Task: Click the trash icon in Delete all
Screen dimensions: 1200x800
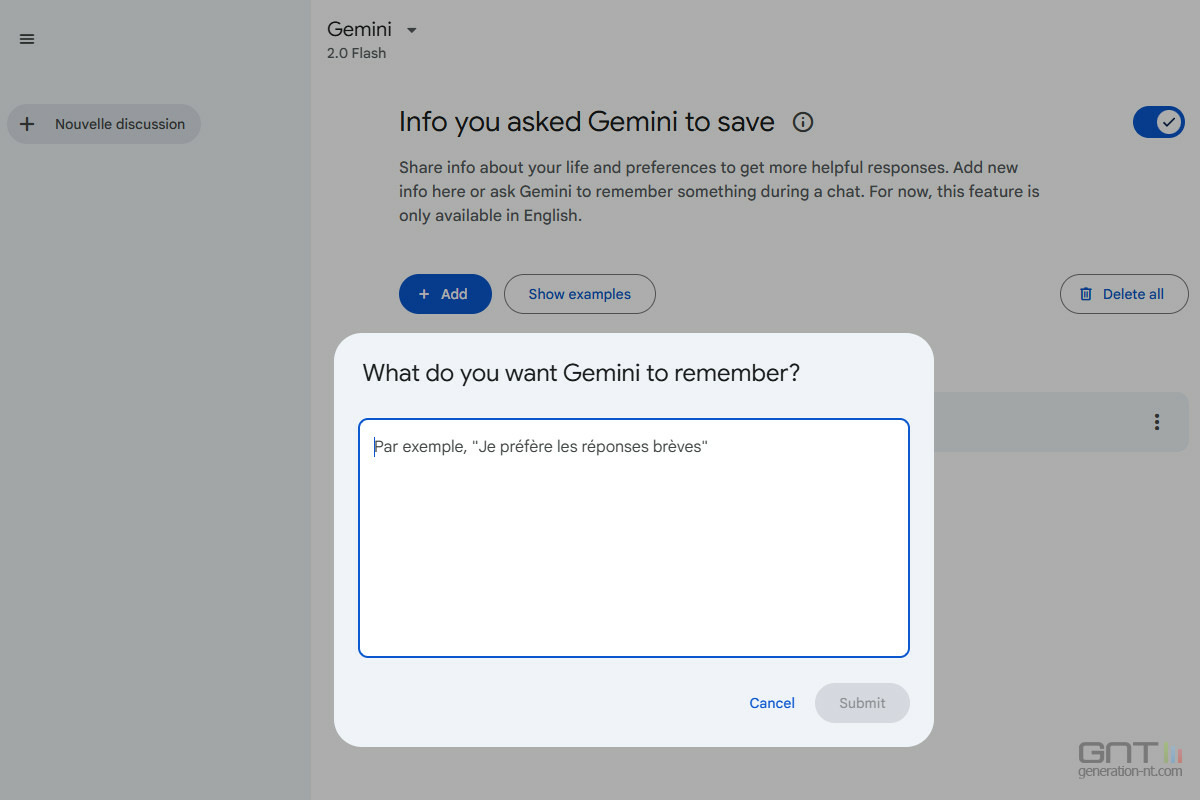Action: tap(1086, 294)
